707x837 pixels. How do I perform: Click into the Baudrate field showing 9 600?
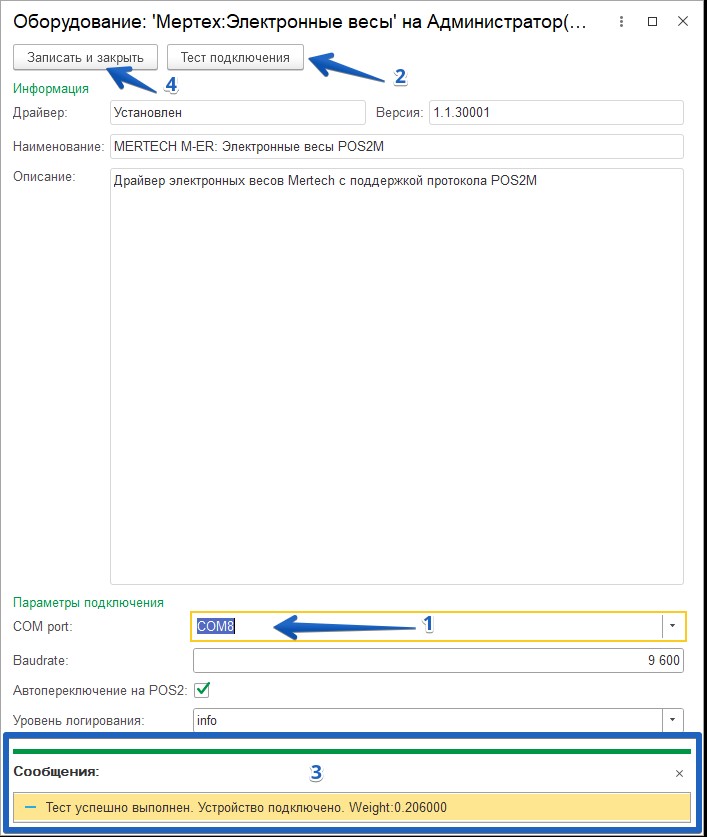437,661
